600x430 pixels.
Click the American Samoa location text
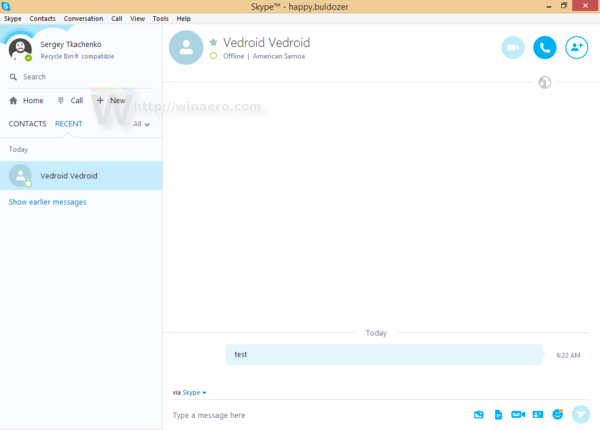[279, 56]
